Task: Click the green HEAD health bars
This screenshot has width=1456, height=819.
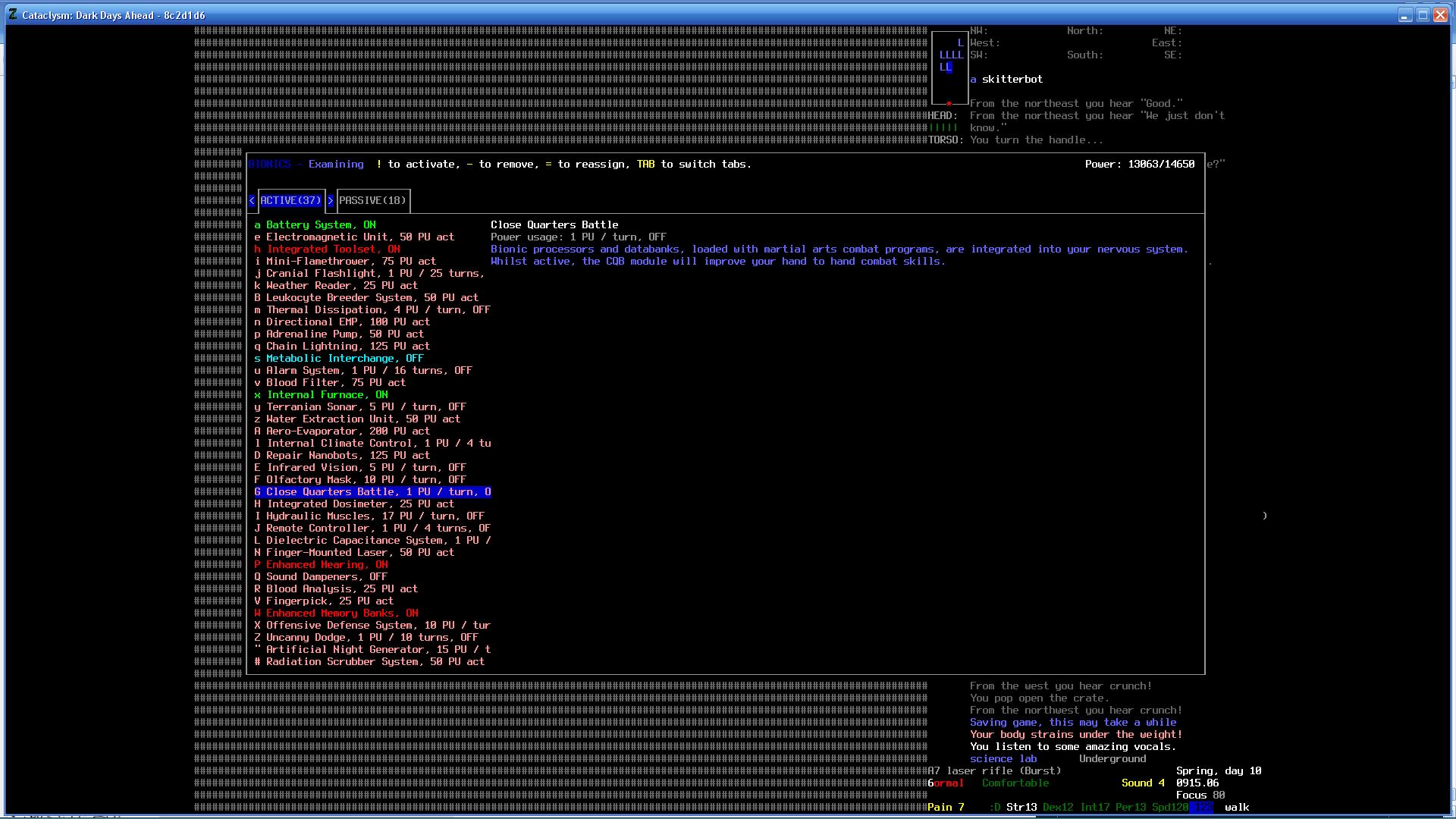Action: pos(943,128)
